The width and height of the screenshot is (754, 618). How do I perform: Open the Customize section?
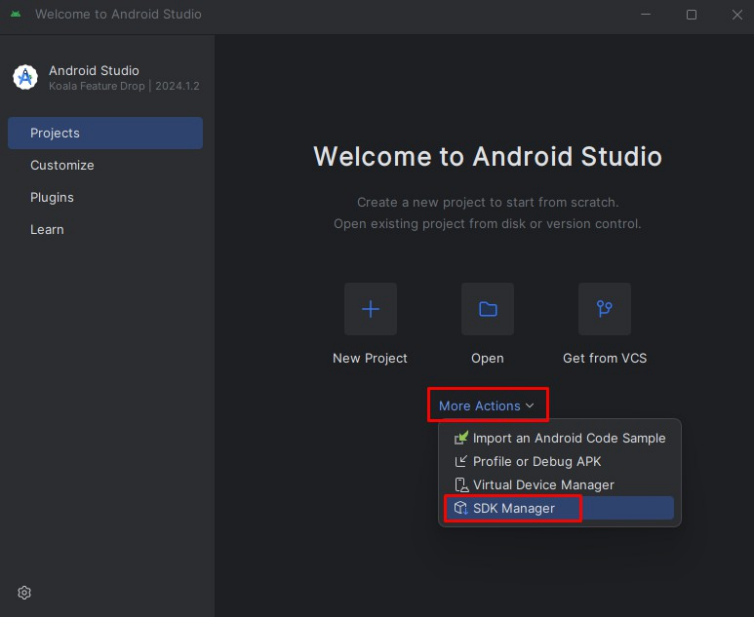click(x=105, y=165)
